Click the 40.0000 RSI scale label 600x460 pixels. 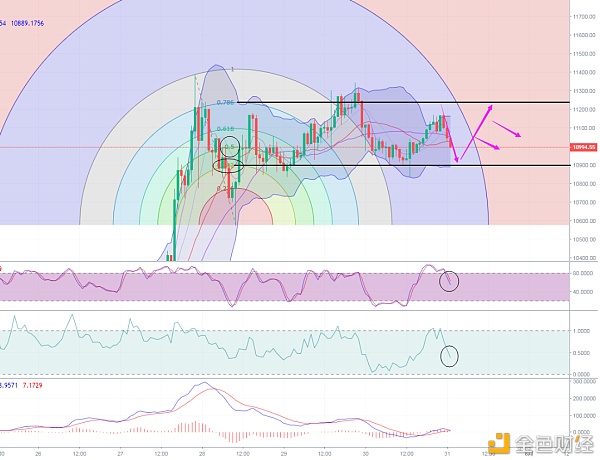click(x=582, y=292)
